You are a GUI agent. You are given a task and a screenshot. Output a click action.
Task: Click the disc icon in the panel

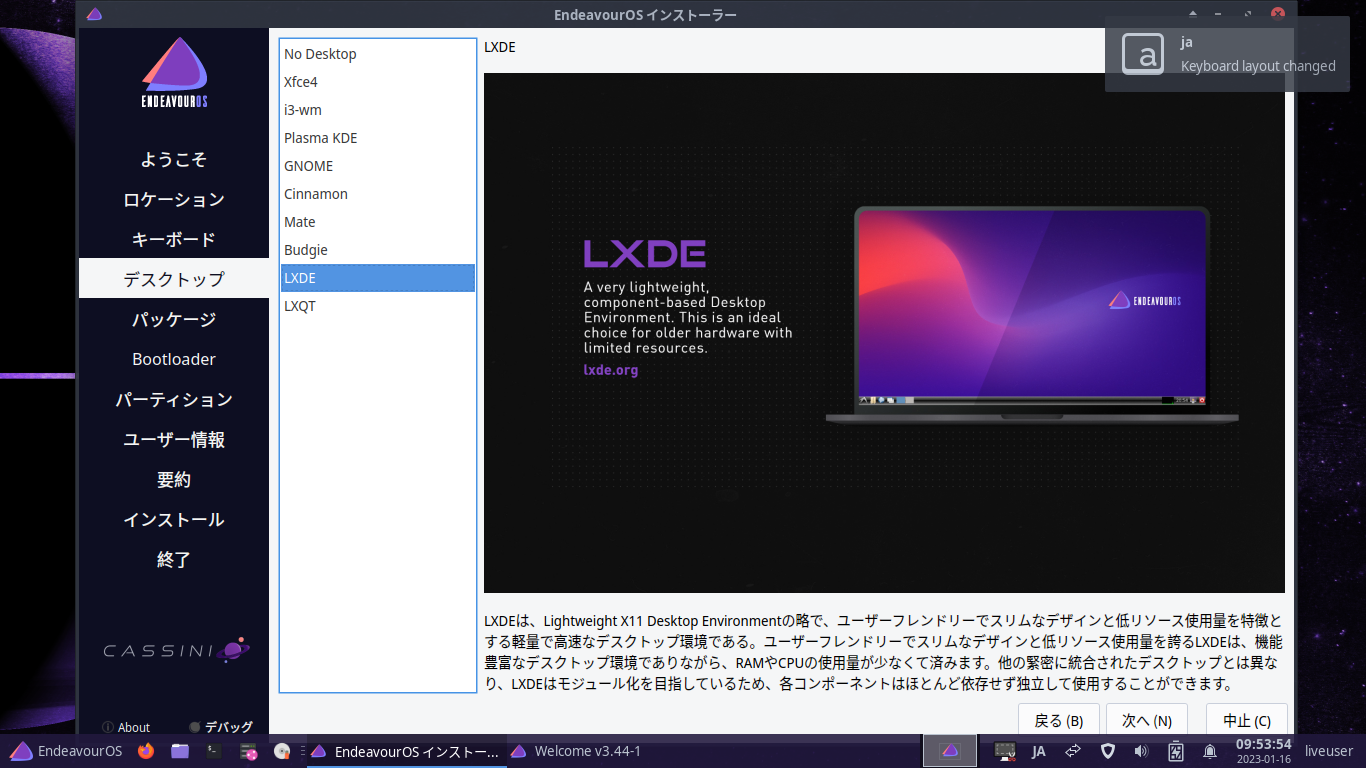click(282, 751)
